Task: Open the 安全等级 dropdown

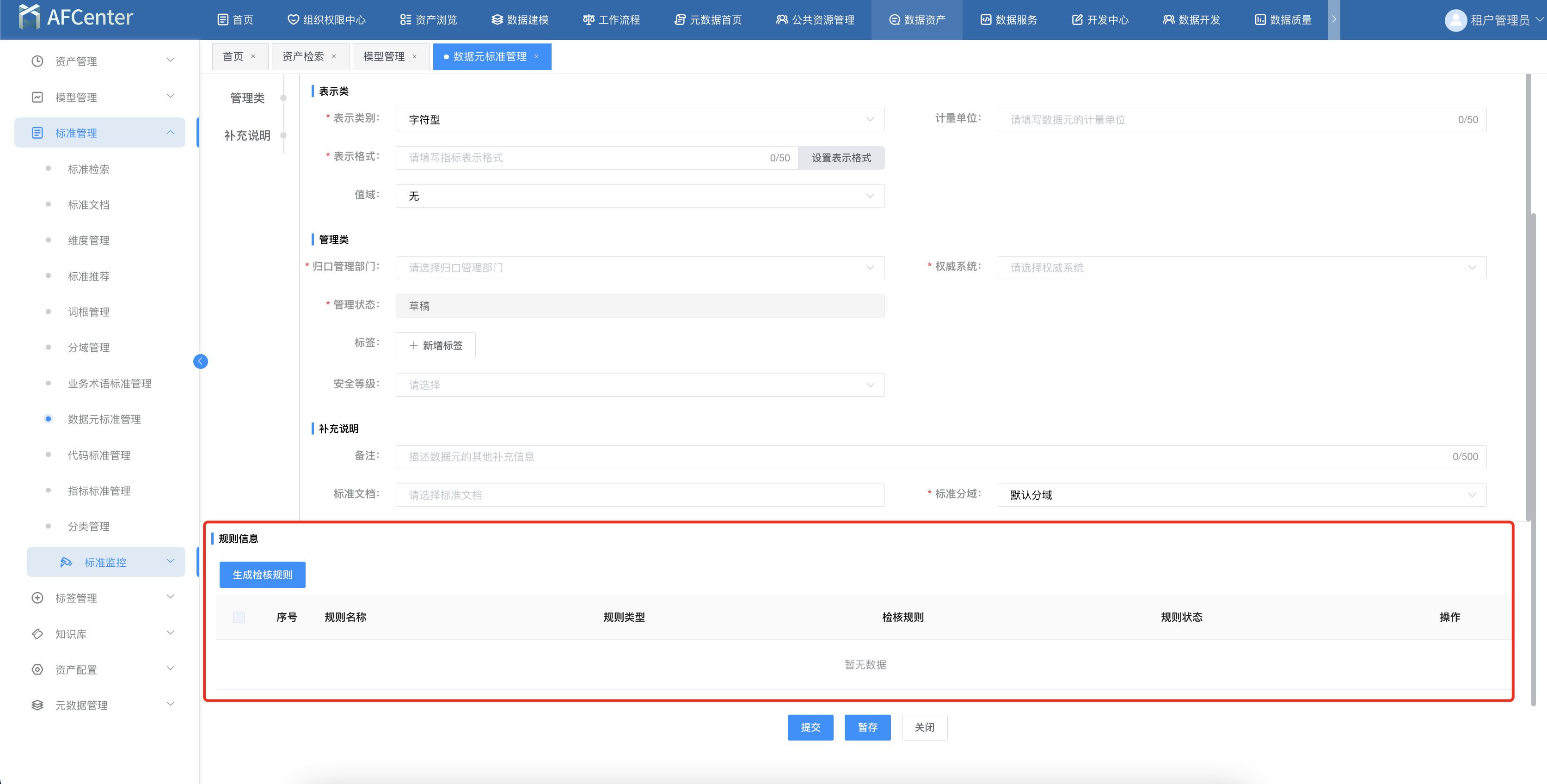Action: click(639, 385)
